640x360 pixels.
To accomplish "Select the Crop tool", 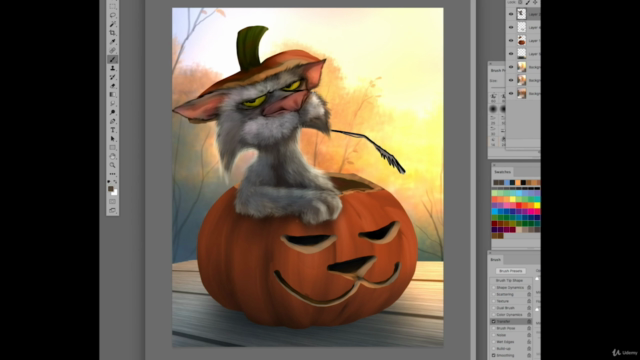I will click(113, 33).
